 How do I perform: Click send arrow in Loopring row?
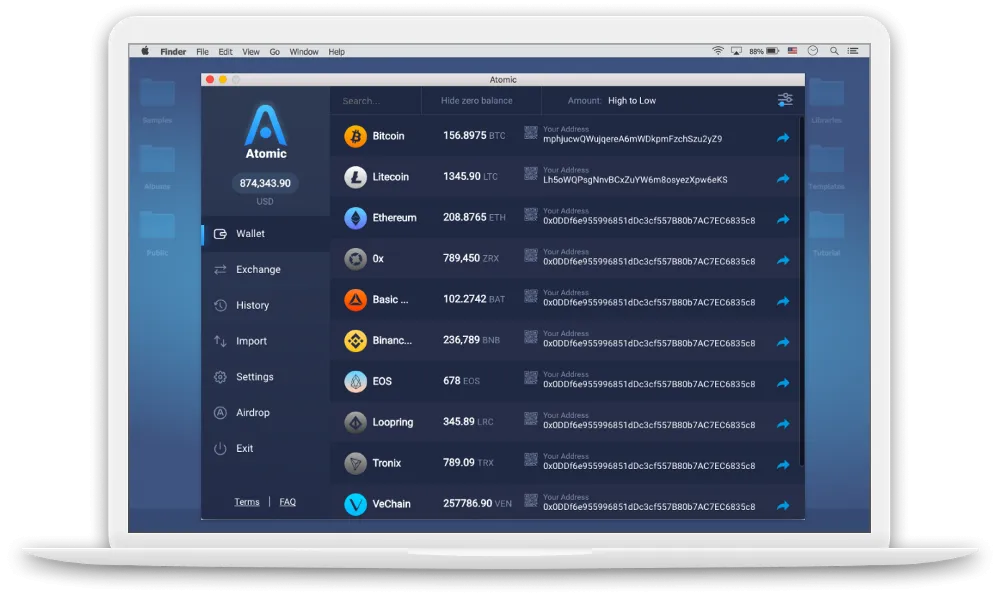click(x=783, y=424)
